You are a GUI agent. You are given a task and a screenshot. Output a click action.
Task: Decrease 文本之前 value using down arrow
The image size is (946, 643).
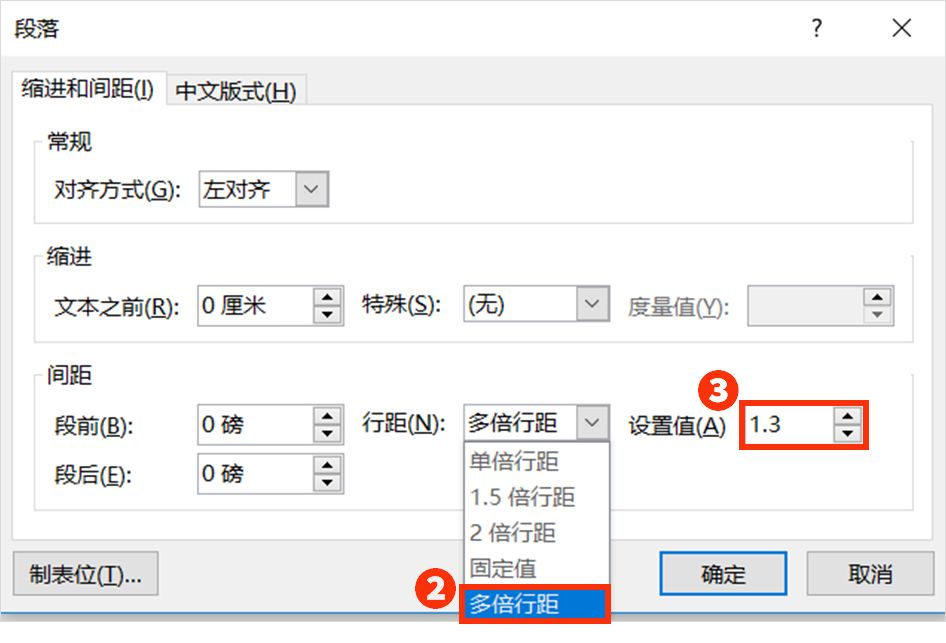(x=327, y=314)
